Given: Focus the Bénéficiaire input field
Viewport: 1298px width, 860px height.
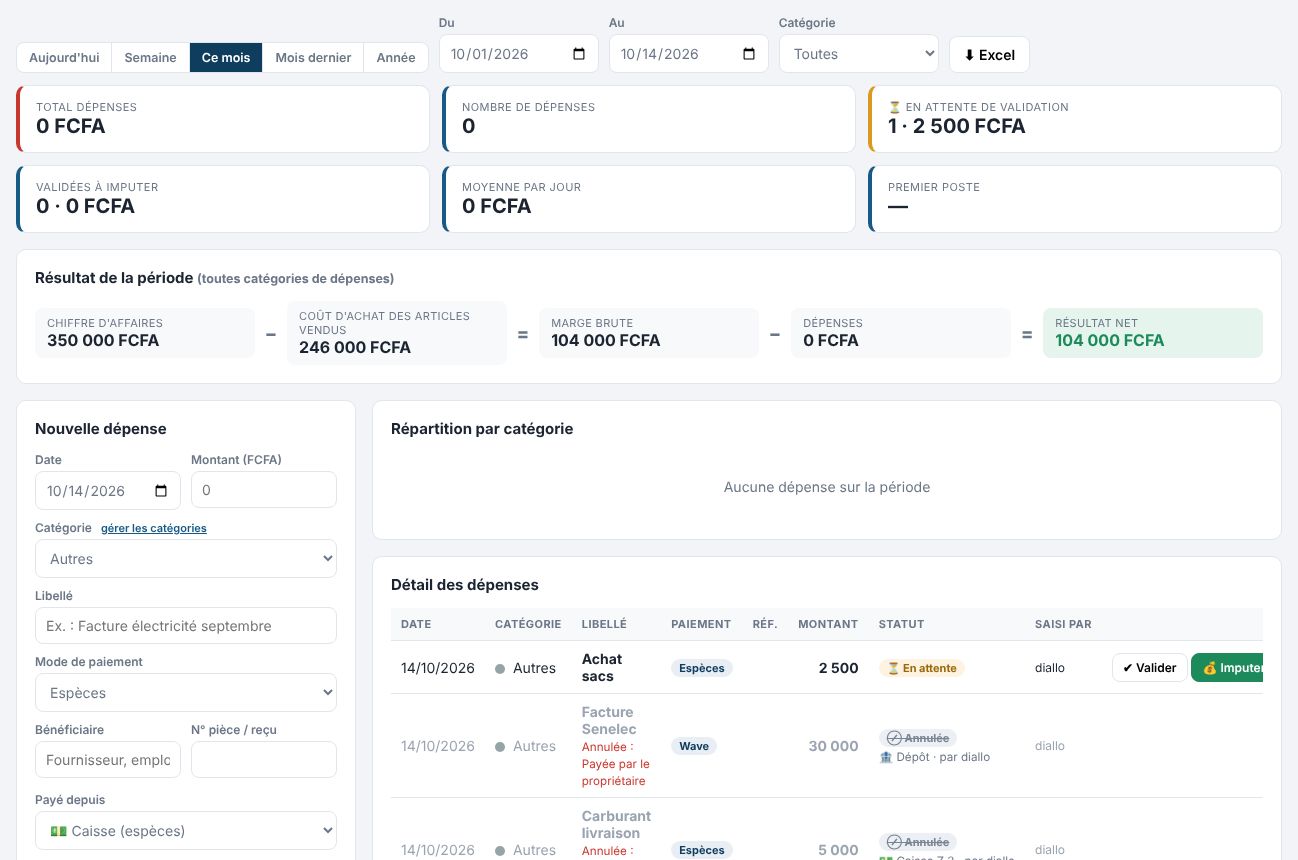Looking at the screenshot, I should tap(108, 760).
